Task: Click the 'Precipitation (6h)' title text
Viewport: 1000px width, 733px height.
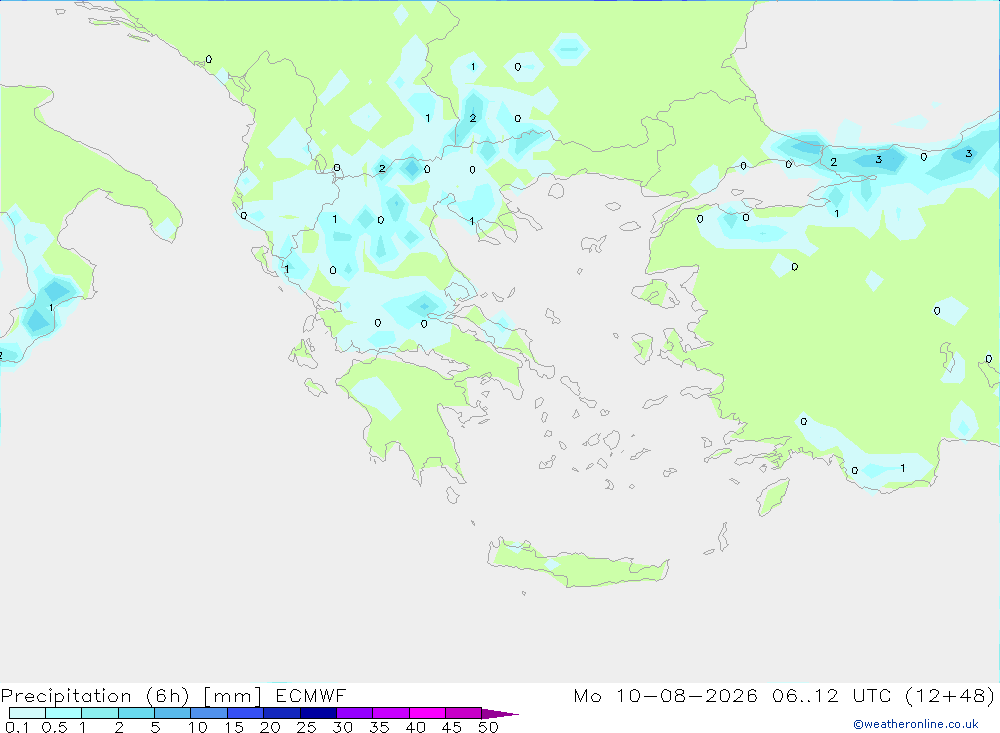Action: 95,695
